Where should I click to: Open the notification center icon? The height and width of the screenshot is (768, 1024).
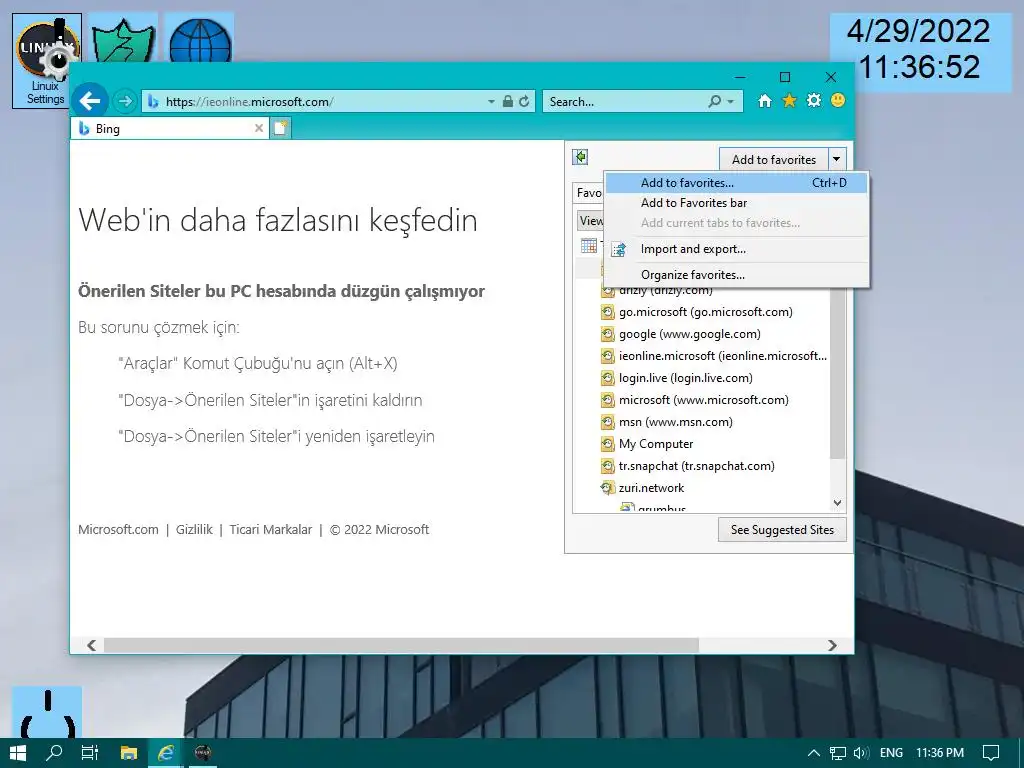click(991, 753)
